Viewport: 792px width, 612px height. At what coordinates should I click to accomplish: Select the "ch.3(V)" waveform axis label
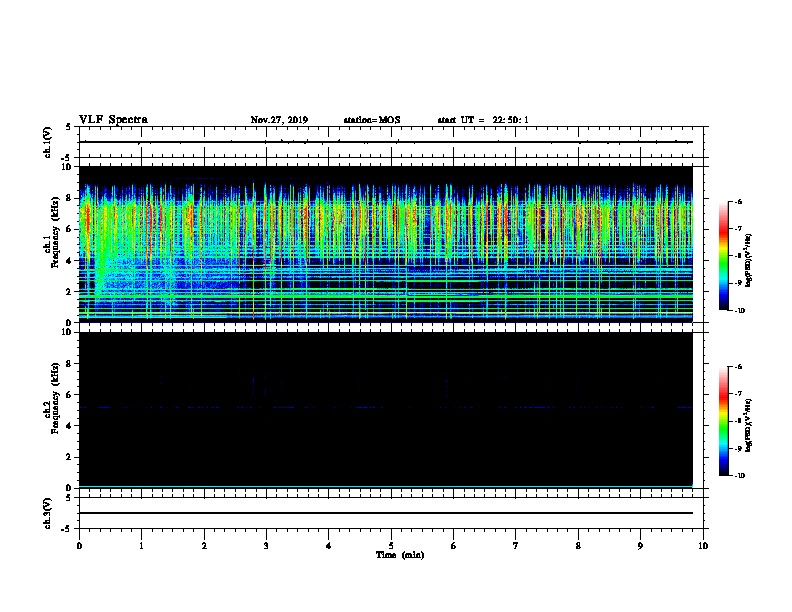point(47,513)
